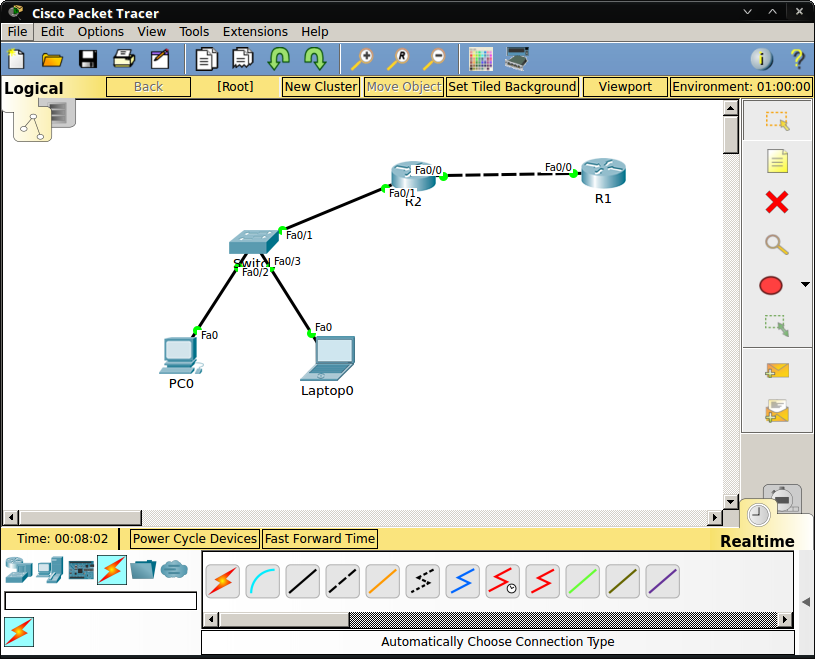Activate the Select/Move arrow tool

tap(777, 119)
